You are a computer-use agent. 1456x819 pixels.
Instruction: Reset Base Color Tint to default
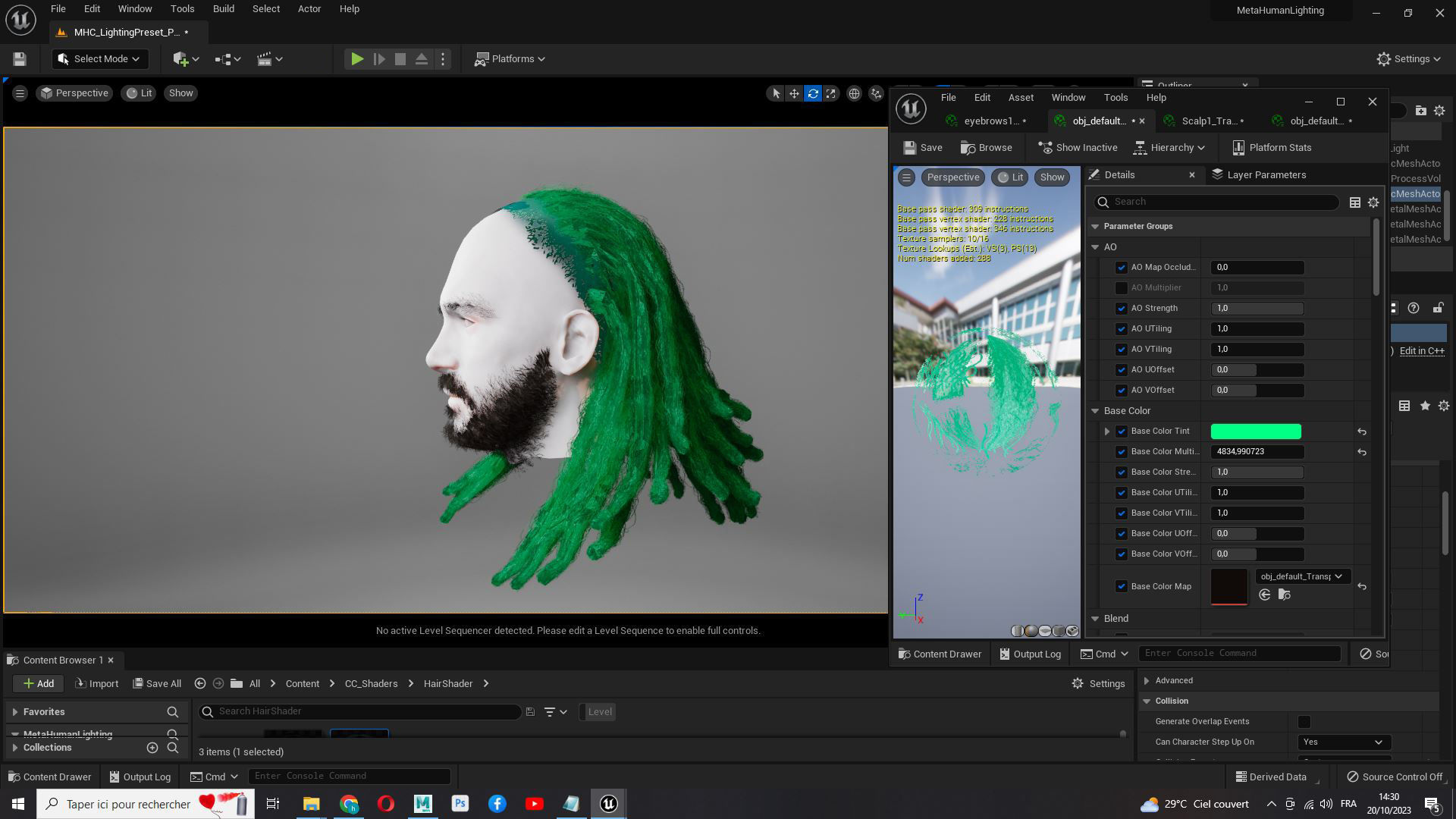tap(1362, 431)
